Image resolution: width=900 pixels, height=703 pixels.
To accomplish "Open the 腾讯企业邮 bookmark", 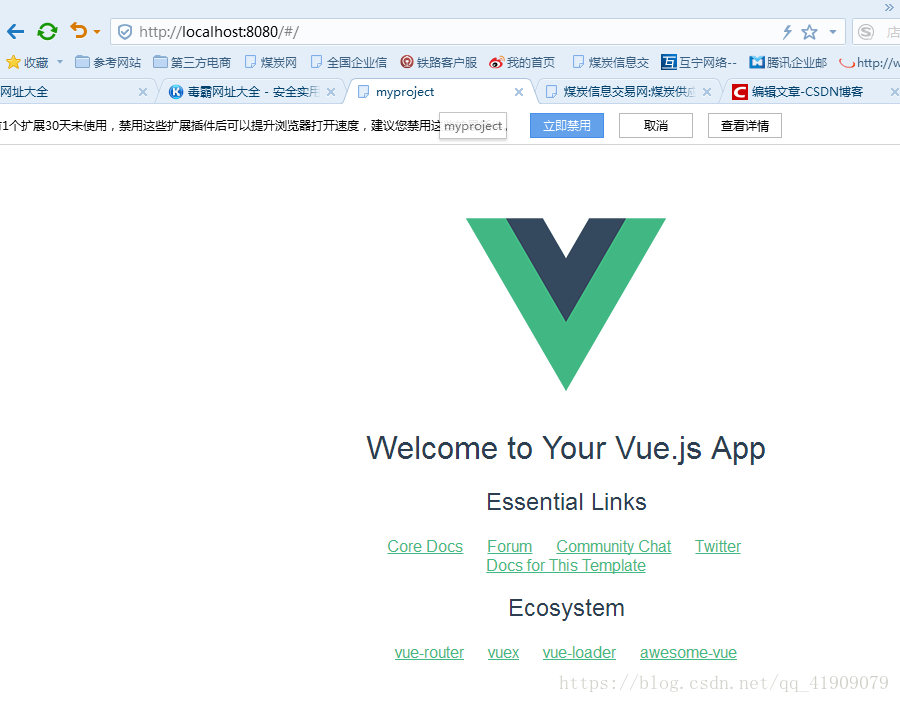I will click(x=788, y=62).
